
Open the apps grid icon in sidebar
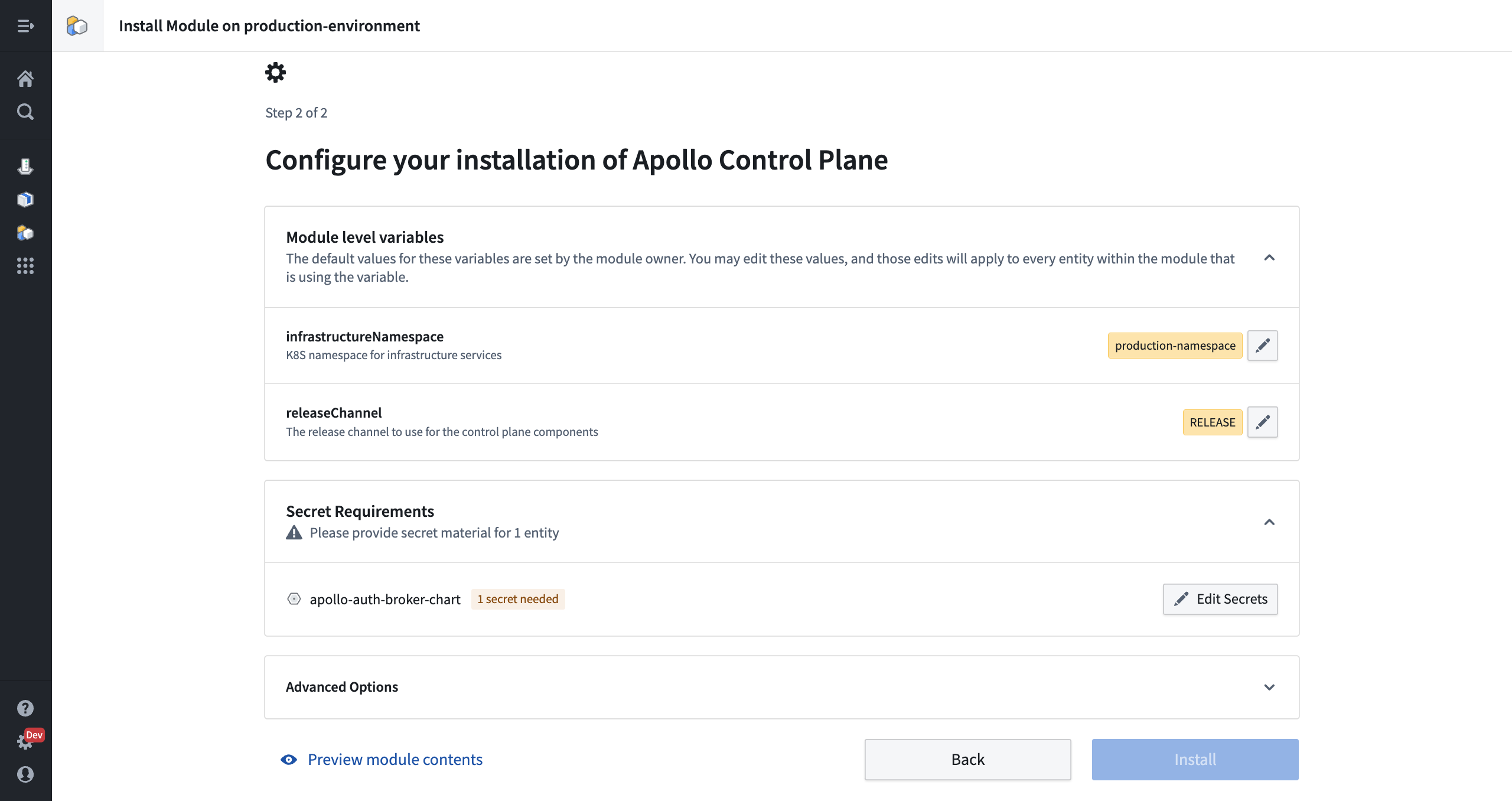coord(25,266)
